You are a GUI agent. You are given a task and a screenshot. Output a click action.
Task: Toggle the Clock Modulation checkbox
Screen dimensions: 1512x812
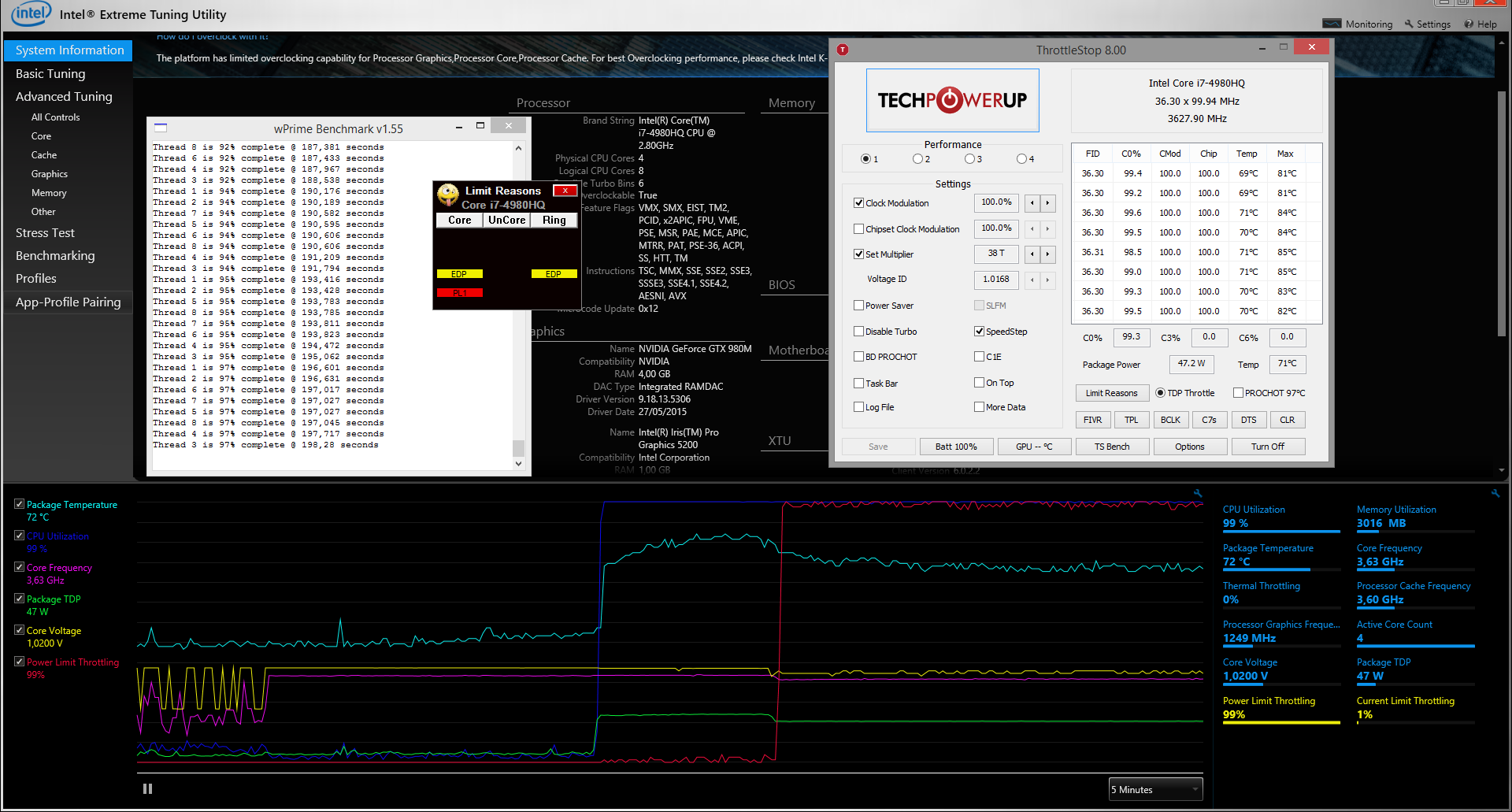pyautogui.click(x=859, y=202)
